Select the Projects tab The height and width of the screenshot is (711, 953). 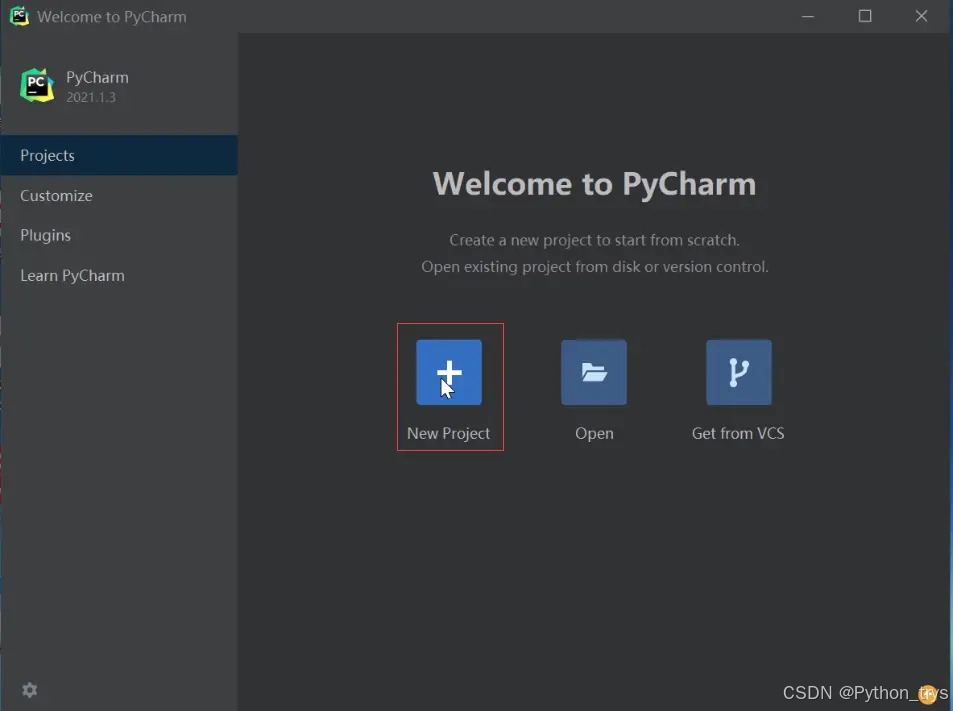(119, 156)
